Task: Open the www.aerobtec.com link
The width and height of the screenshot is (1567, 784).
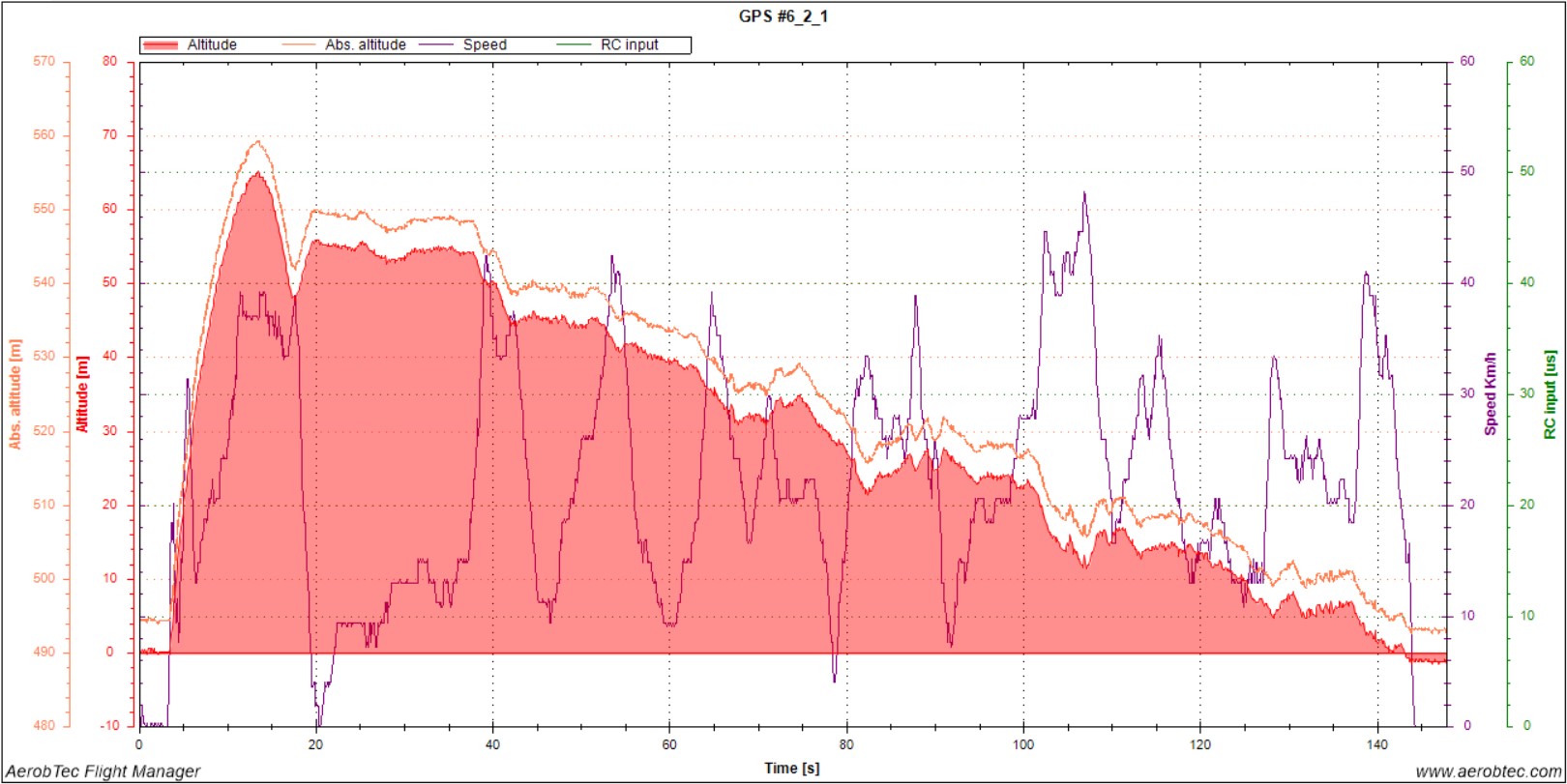Action: tap(1488, 771)
